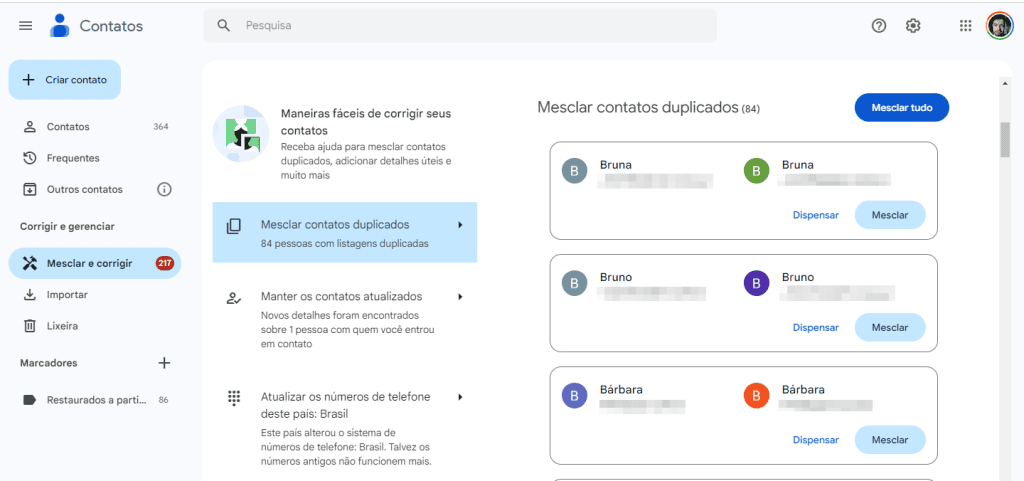Click the Marcadores section header
This screenshot has width=1024, height=481.
coord(48,363)
